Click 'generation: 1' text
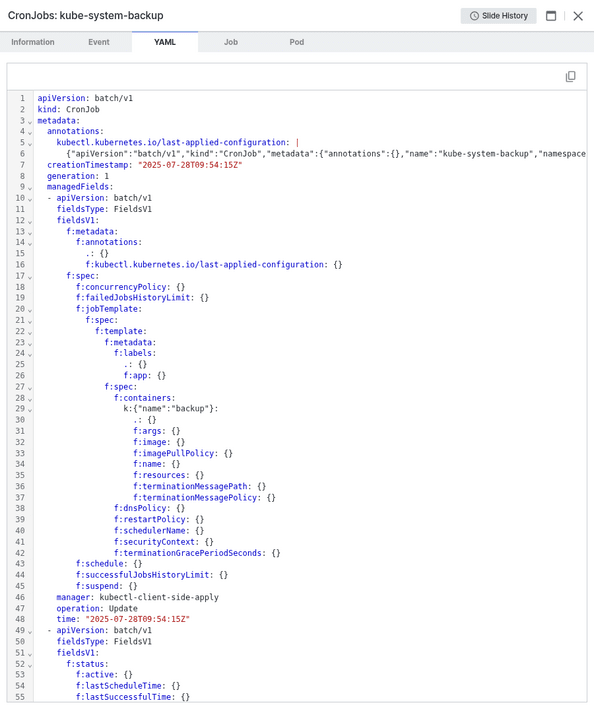Image resolution: width=594 pixels, height=713 pixels. (78, 176)
